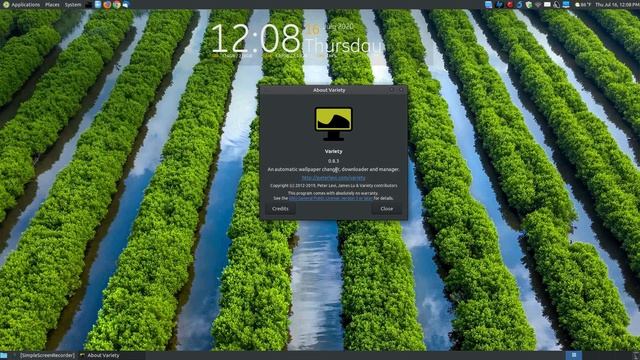Click the dark blue tray icon
Image resolution: width=640 pixels, height=360 pixels.
pyautogui.click(x=499, y=4)
